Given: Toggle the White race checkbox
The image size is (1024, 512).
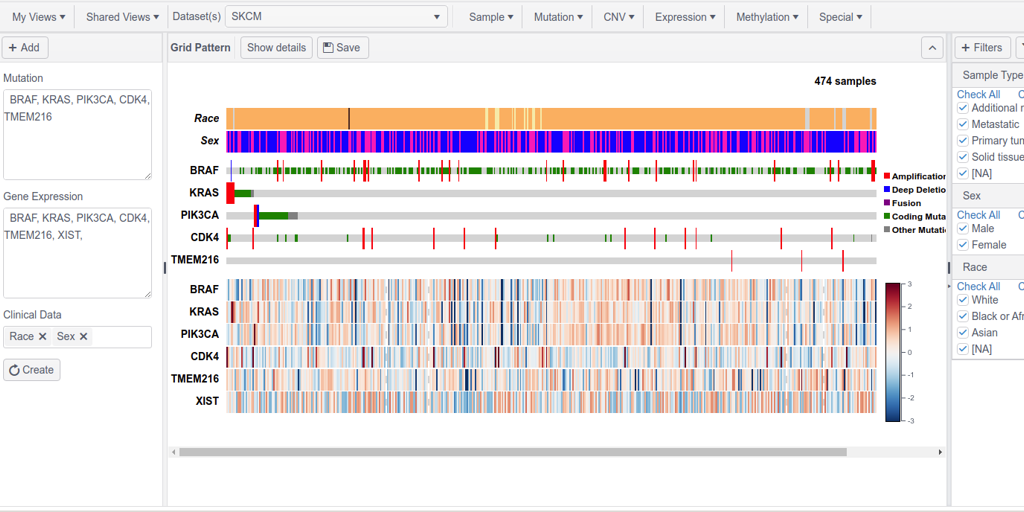Looking at the screenshot, I should [x=963, y=300].
